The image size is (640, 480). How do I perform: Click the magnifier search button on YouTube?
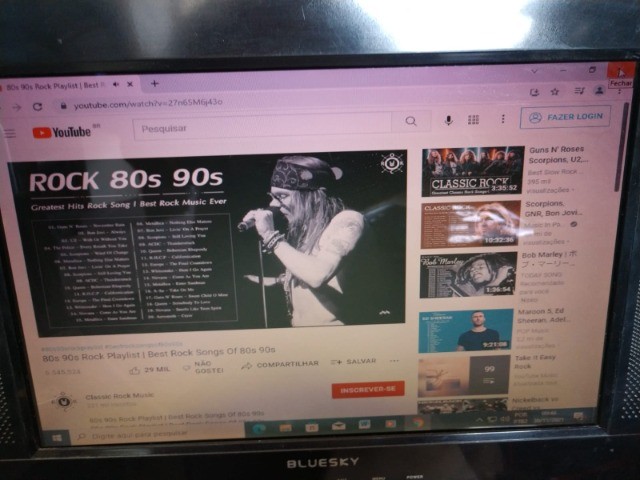(411, 121)
